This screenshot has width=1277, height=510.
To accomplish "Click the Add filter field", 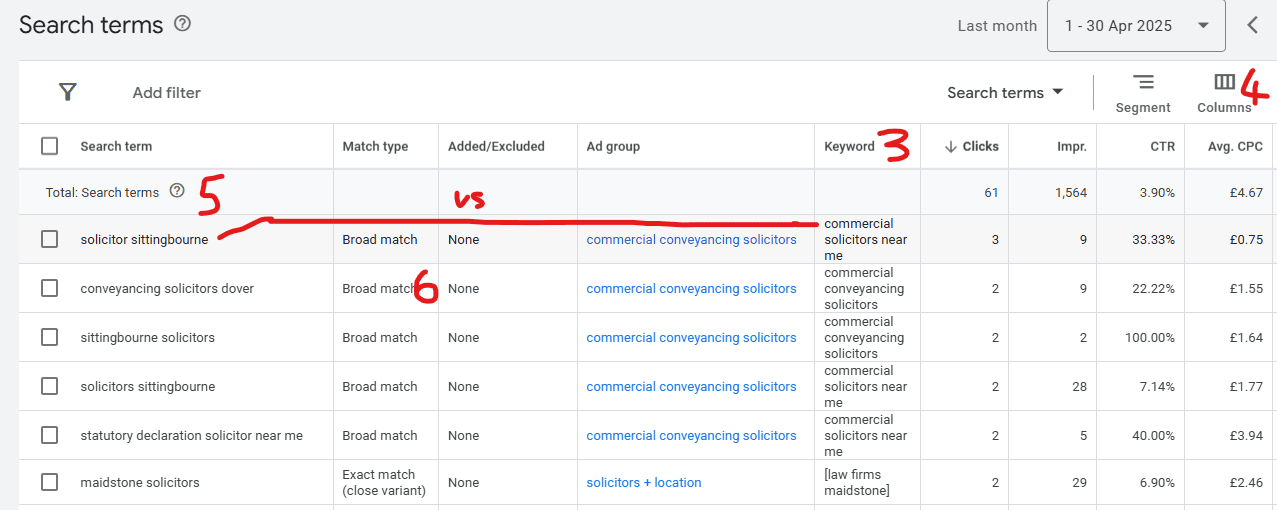I will point(167,92).
